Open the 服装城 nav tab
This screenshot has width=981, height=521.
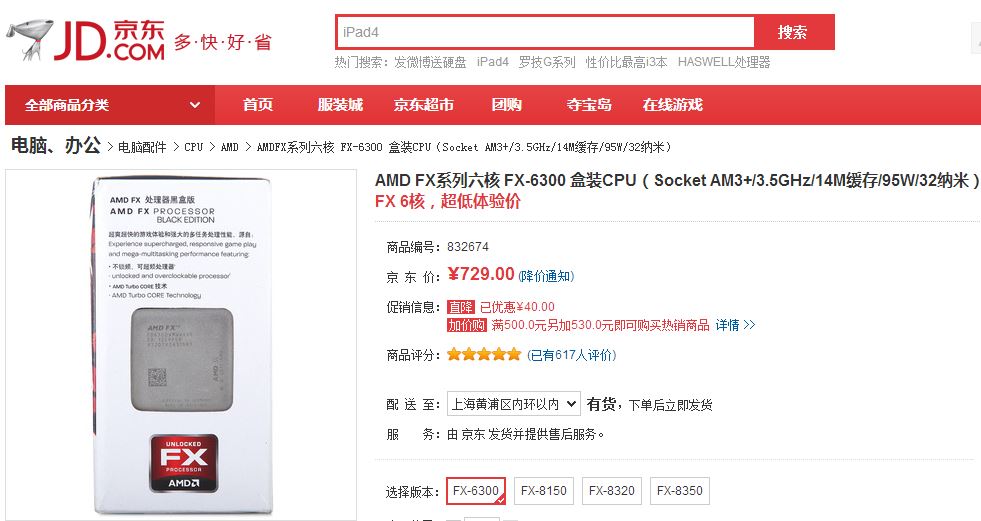pyautogui.click(x=340, y=105)
